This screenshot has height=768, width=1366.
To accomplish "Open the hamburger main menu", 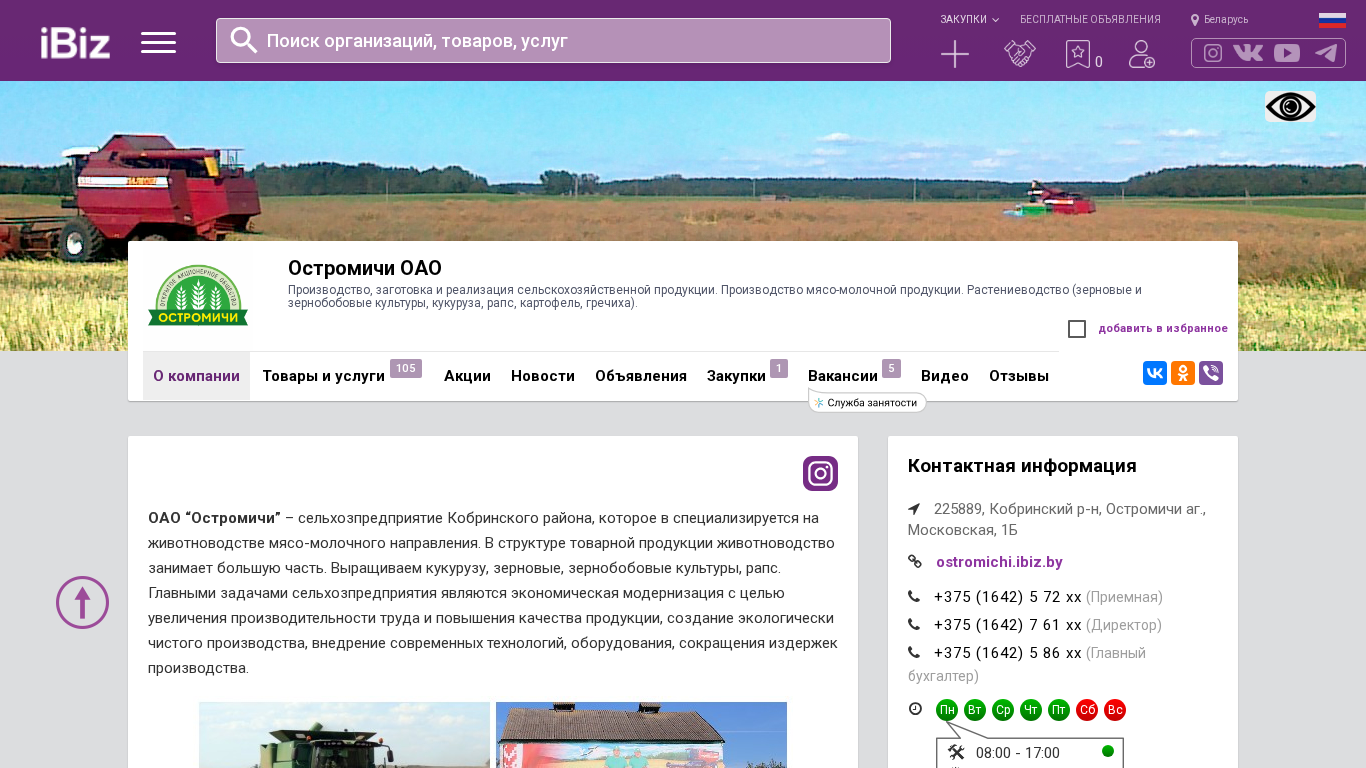I will coord(158,42).
